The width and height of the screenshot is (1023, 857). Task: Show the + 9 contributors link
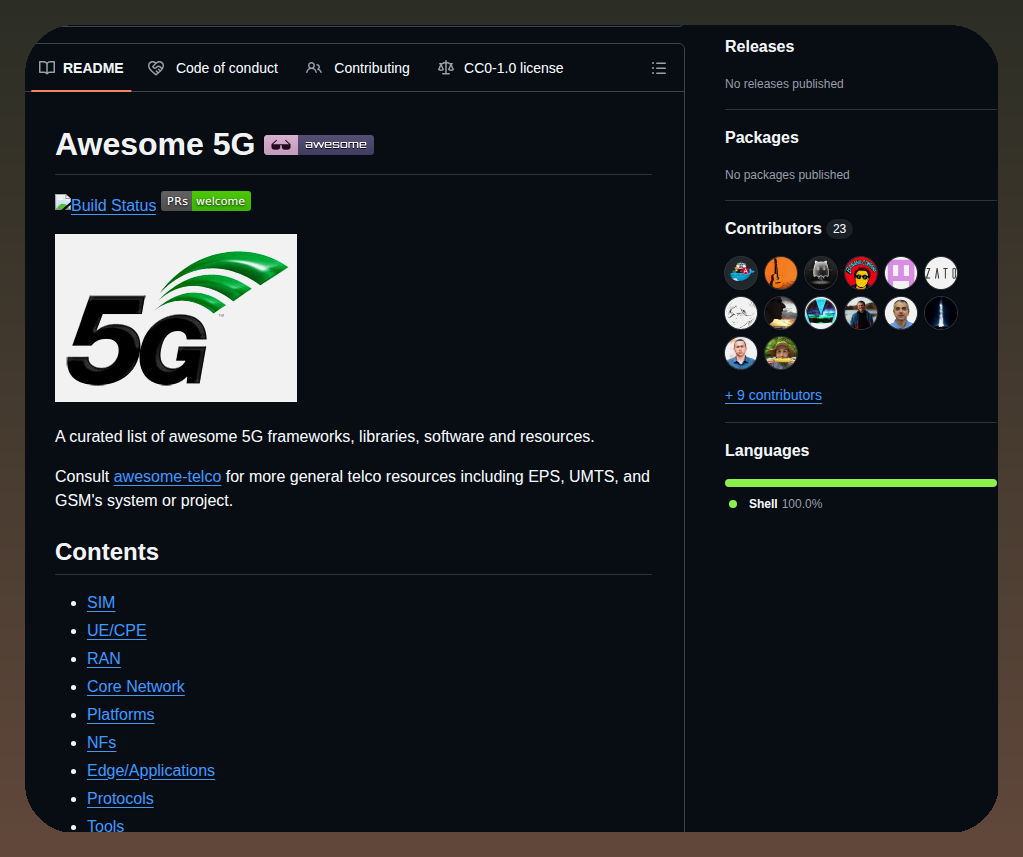pos(773,395)
